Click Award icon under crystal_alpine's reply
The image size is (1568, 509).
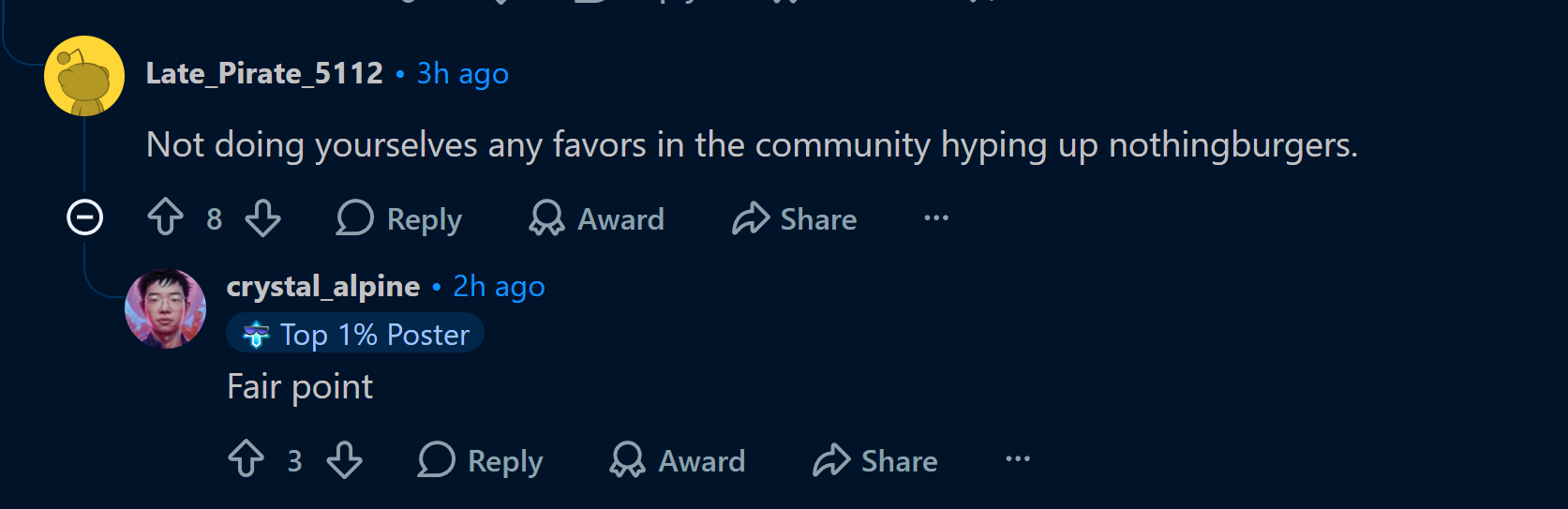tap(627, 460)
